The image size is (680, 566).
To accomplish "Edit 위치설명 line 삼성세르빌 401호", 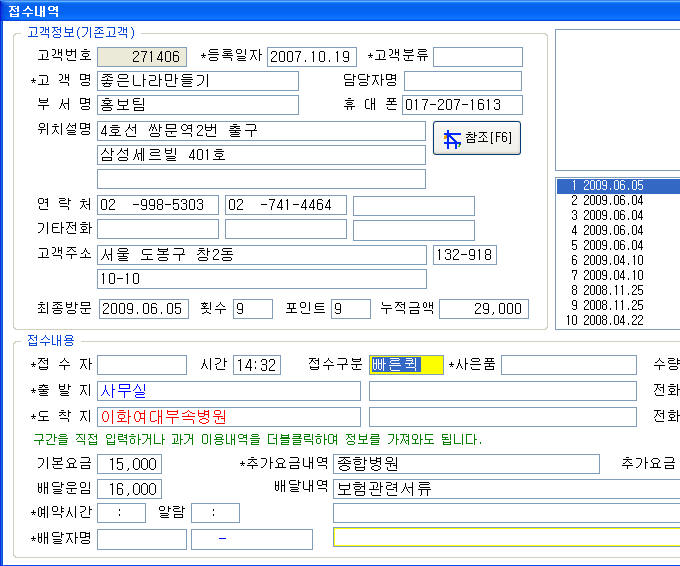I will pos(262,155).
